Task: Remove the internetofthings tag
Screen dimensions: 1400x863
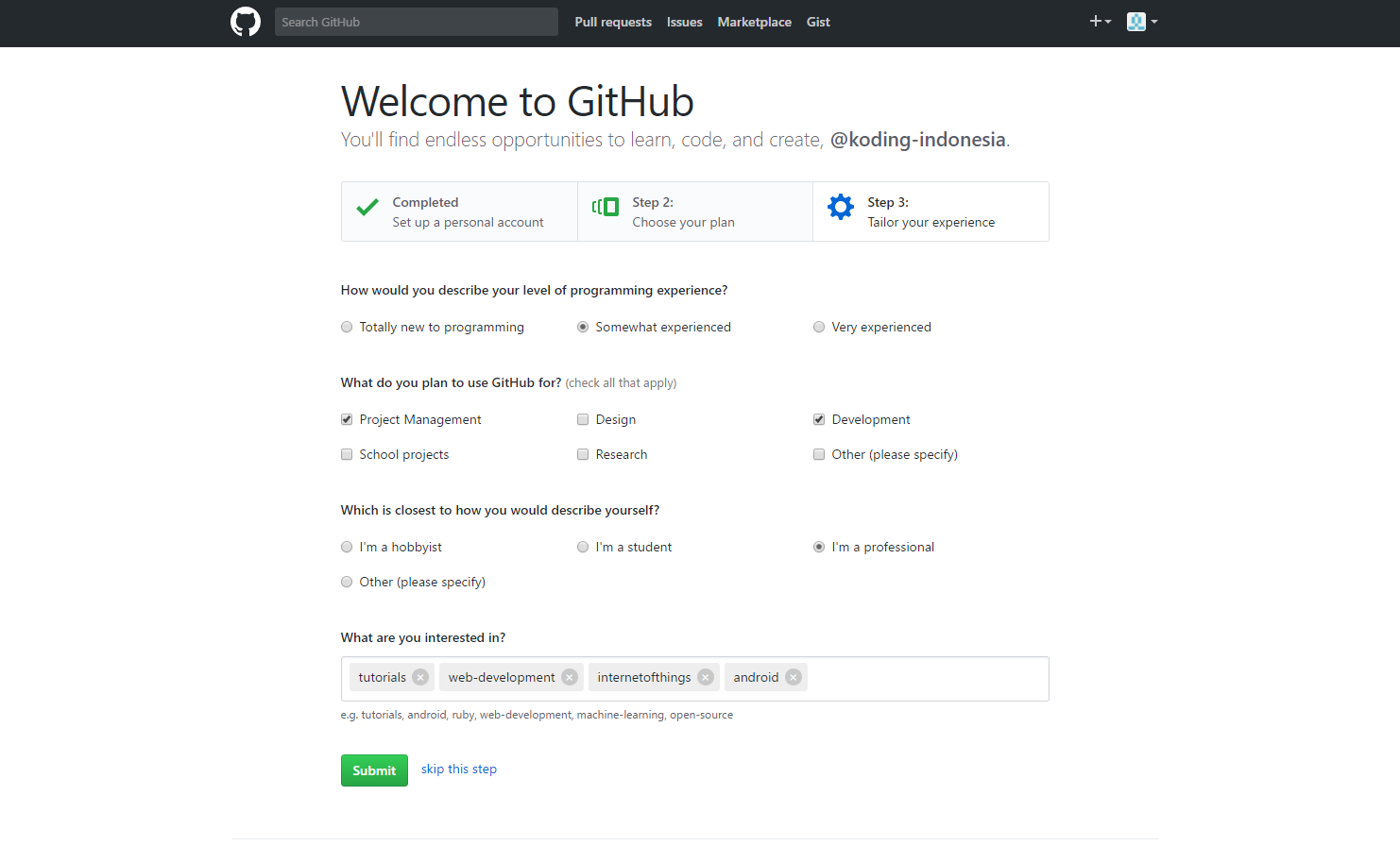Action: [x=706, y=677]
